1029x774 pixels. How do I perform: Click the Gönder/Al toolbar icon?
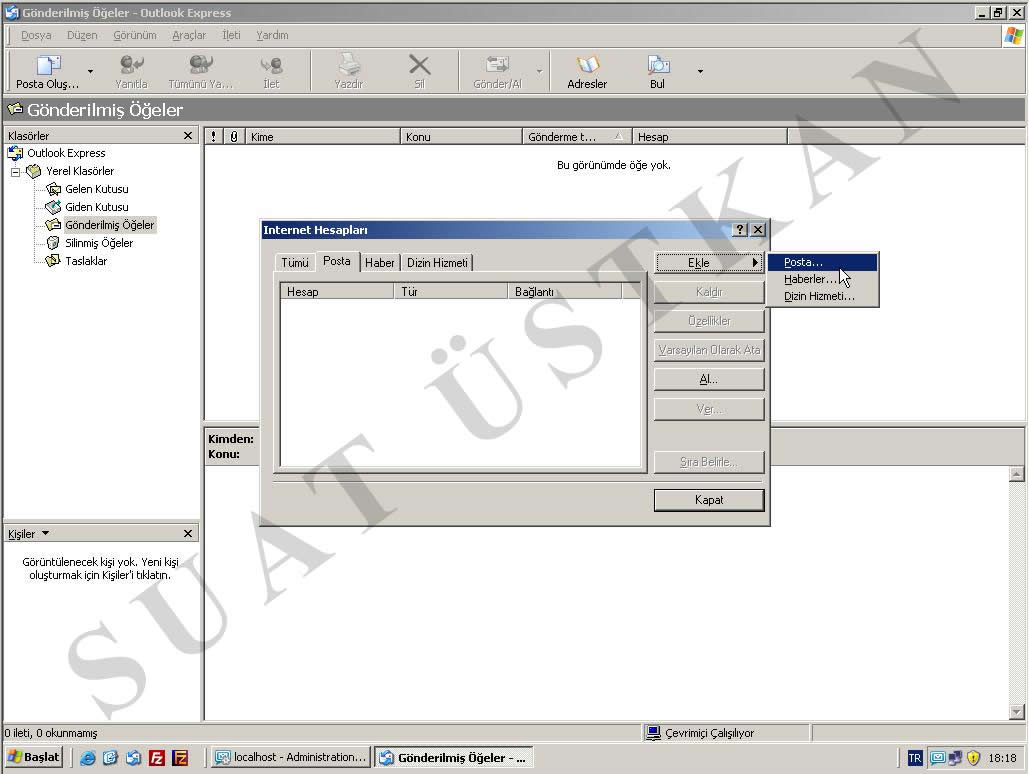pos(497,64)
